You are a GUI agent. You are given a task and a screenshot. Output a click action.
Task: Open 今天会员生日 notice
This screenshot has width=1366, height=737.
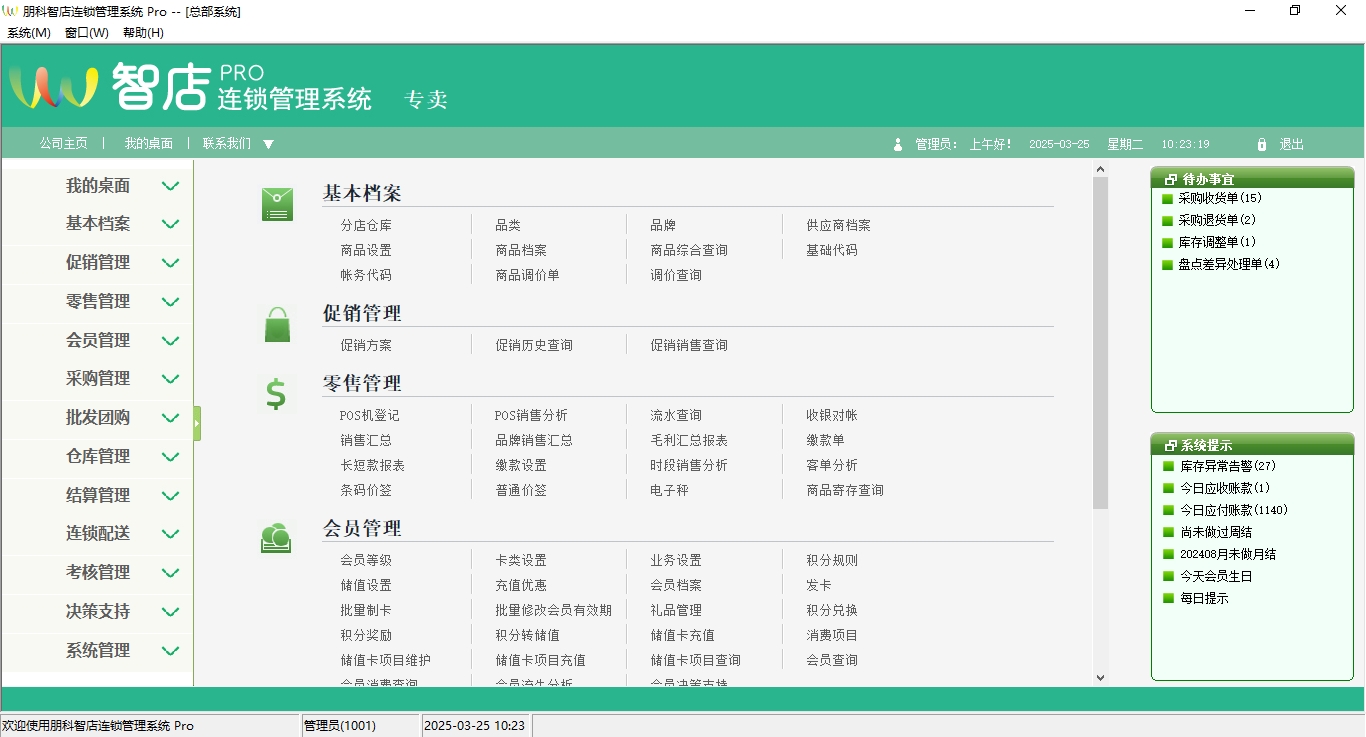tap(1216, 576)
